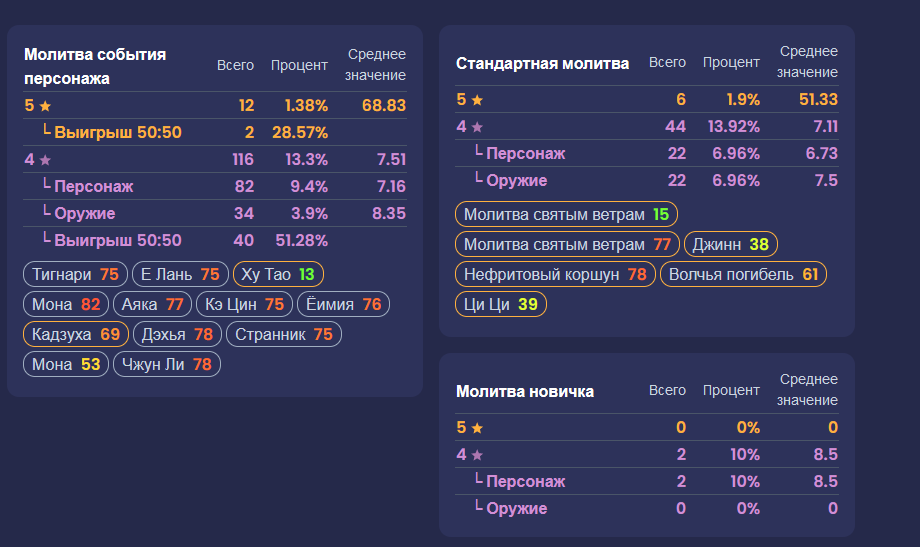Viewport: 920px width, 547px height.
Task: Click 5 star icon in Молитва события персонажа
Action: coord(45,106)
